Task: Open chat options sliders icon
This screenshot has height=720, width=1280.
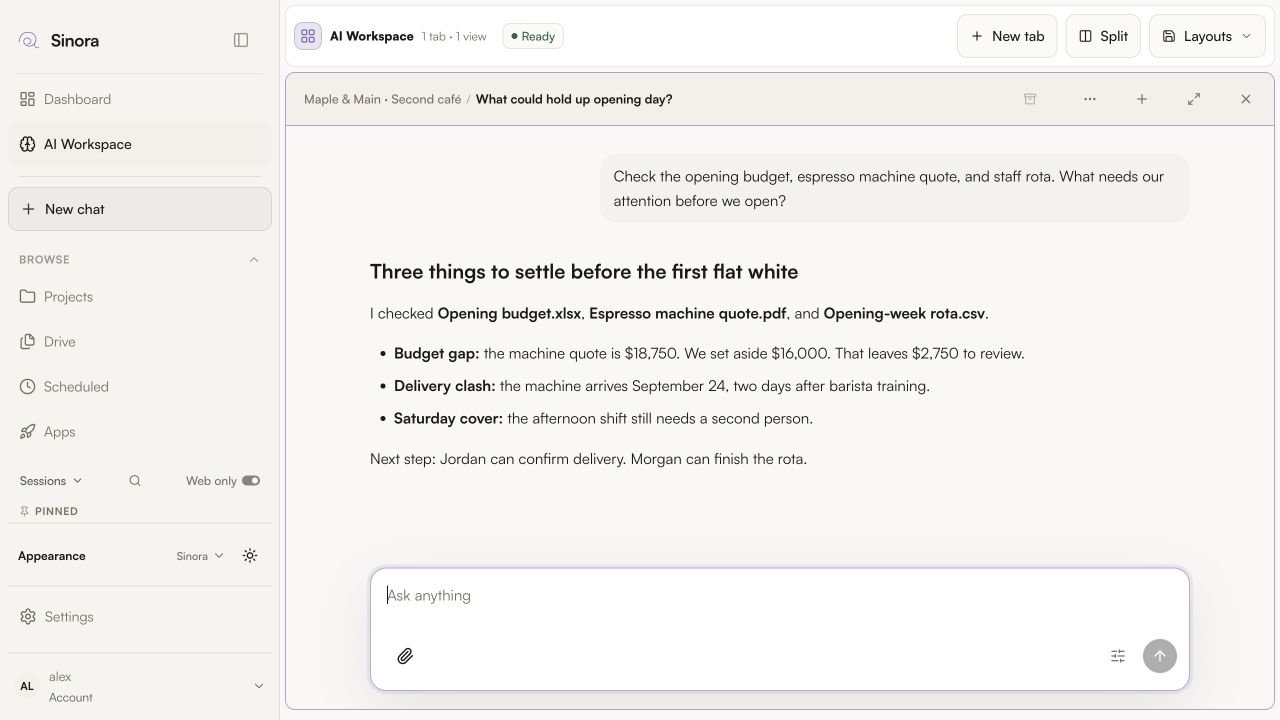Action: 1118,656
